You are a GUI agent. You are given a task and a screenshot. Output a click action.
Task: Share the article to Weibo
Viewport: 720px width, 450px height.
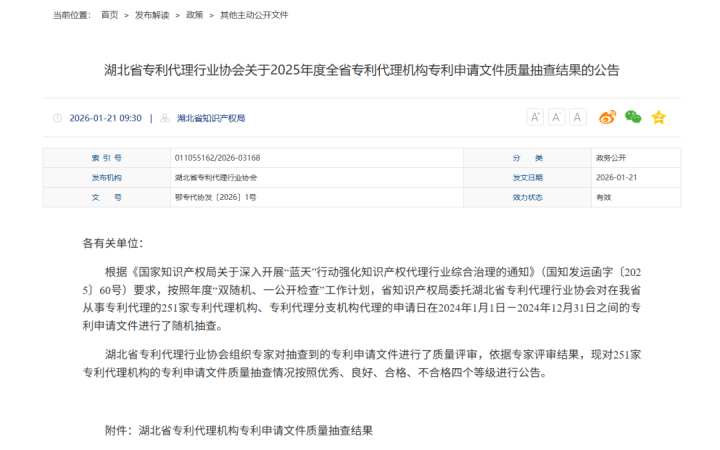coord(607,118)
